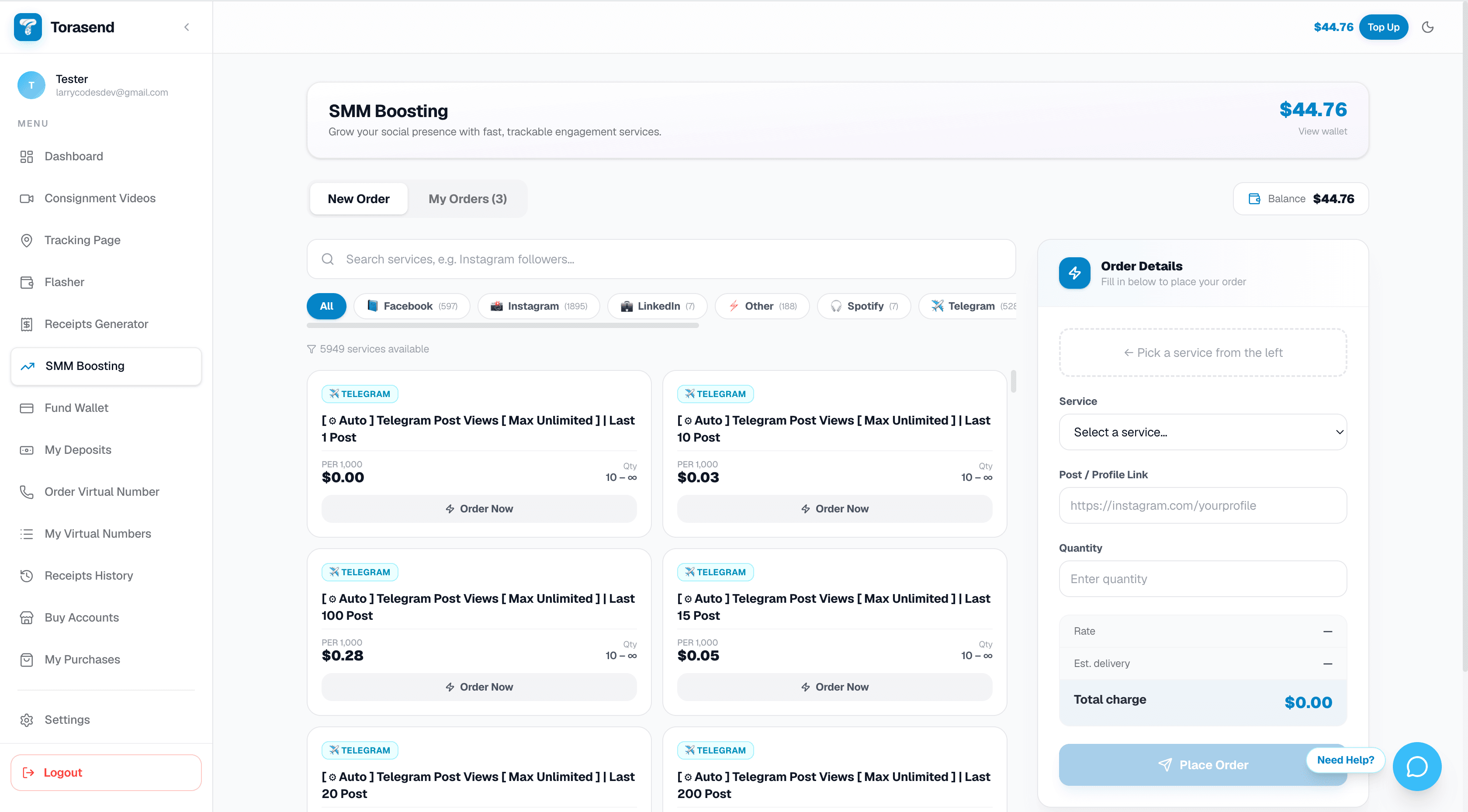Filter services by Telegram
The image size is (1468, 812).
(968, 306)
